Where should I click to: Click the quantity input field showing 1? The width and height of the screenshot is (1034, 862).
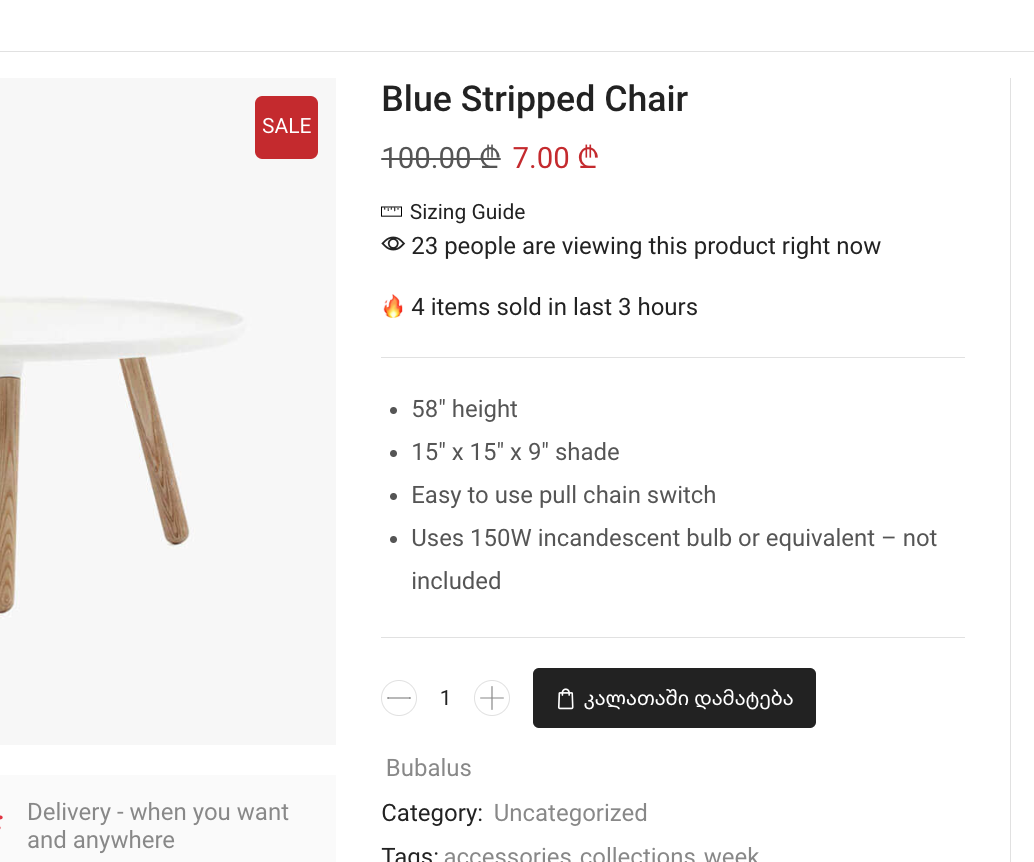click(445, 698)
